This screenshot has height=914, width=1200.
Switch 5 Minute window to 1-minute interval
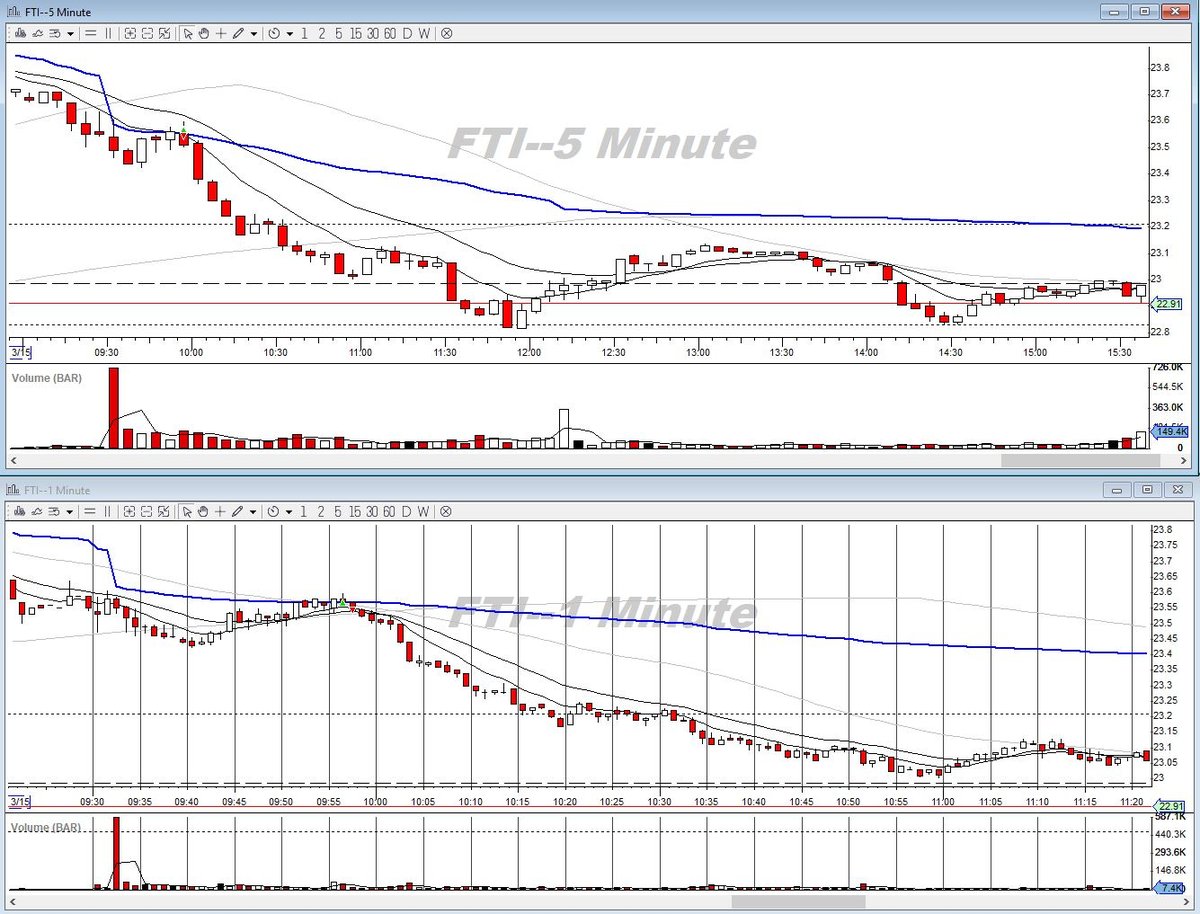pos(304,33)
